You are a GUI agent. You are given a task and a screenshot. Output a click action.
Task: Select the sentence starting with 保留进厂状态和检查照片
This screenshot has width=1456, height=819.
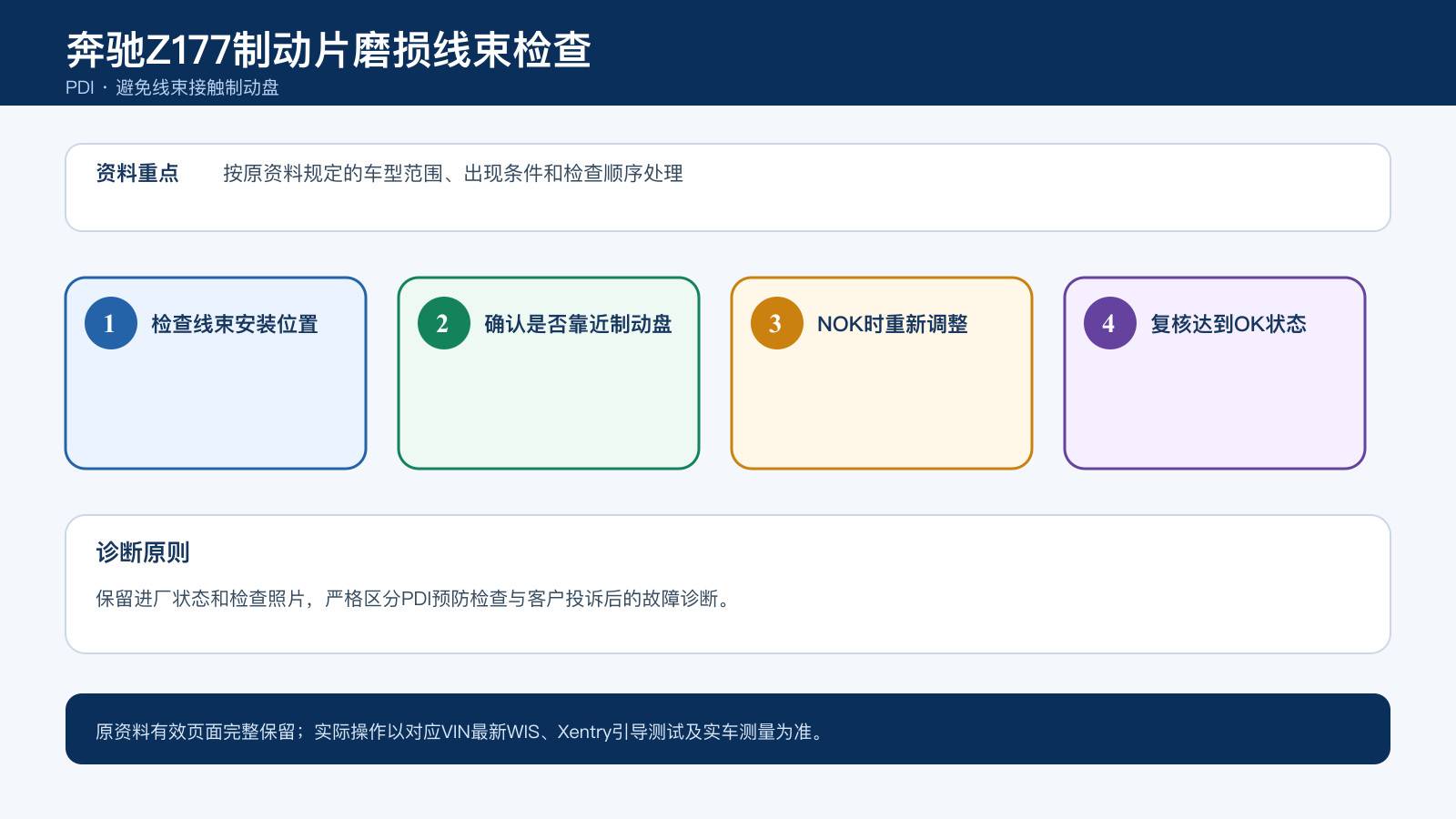pos(414,599)
